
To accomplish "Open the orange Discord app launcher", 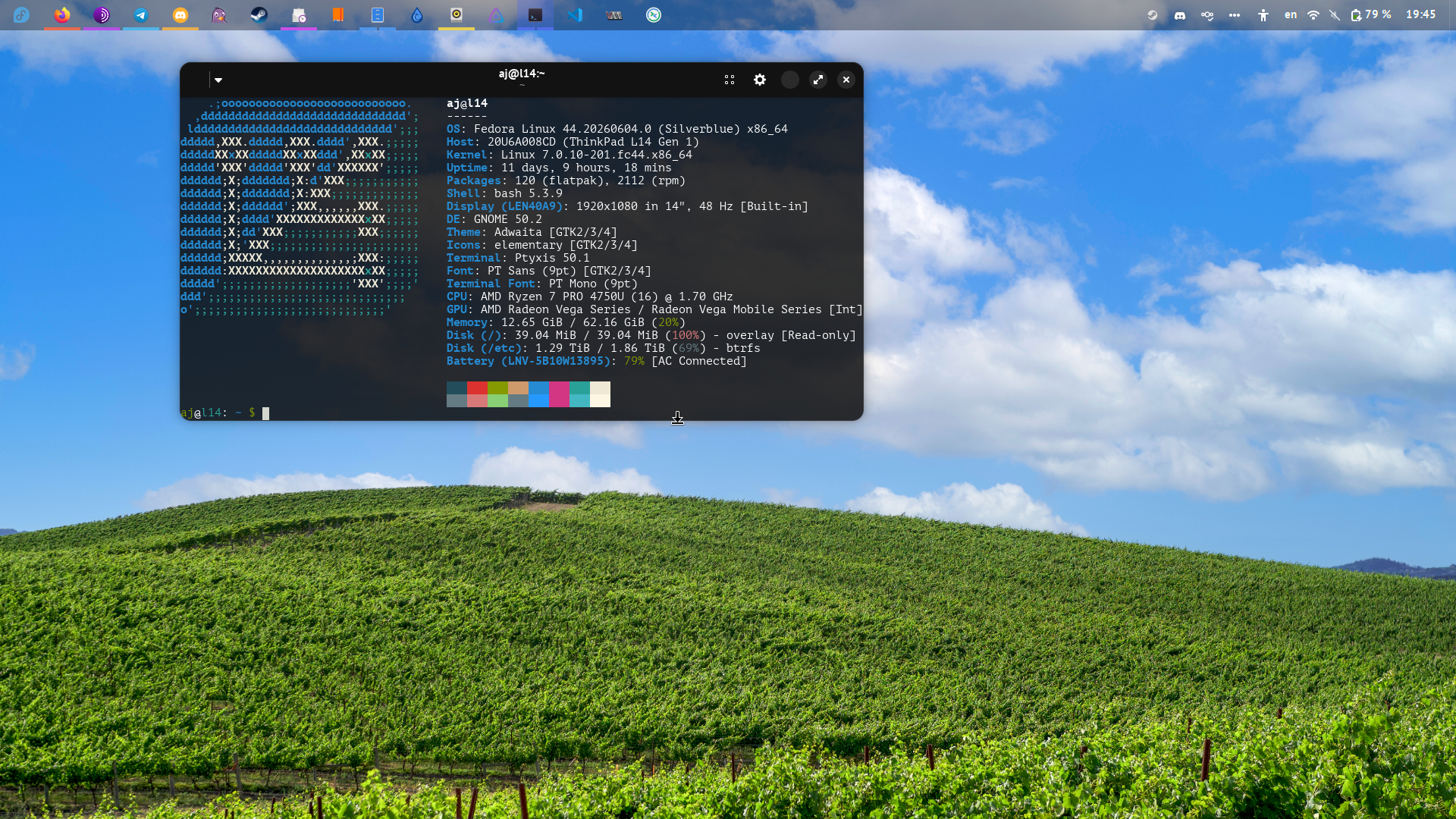I will [180, 15].
